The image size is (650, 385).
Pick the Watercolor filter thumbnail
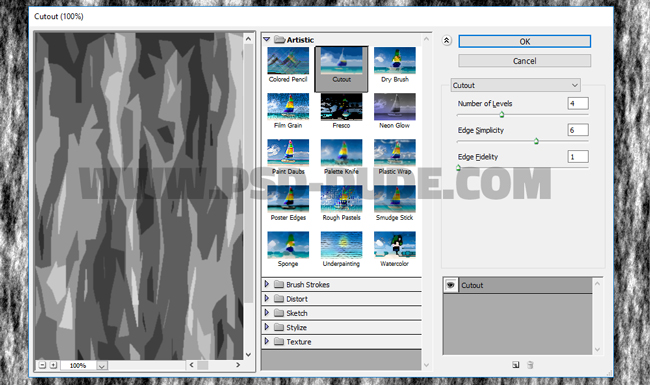[x=394, y=245]
